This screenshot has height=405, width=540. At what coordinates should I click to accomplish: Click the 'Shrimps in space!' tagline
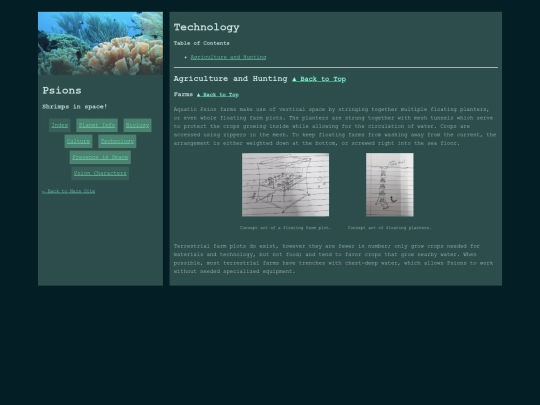pos(75,107)
